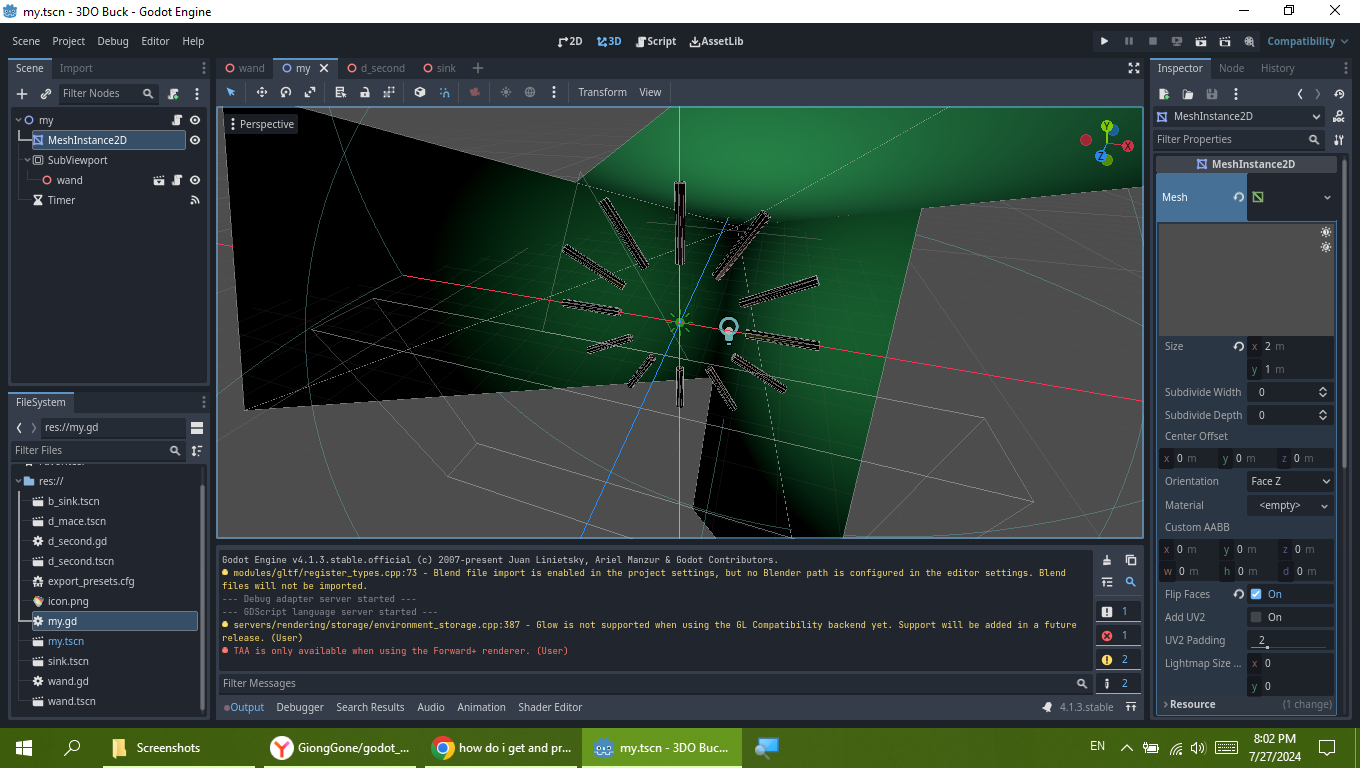Toggle visibility of MeshInstance2D node
The height and width of the screenshot is (768, 1360).
(x=195, y=140)
